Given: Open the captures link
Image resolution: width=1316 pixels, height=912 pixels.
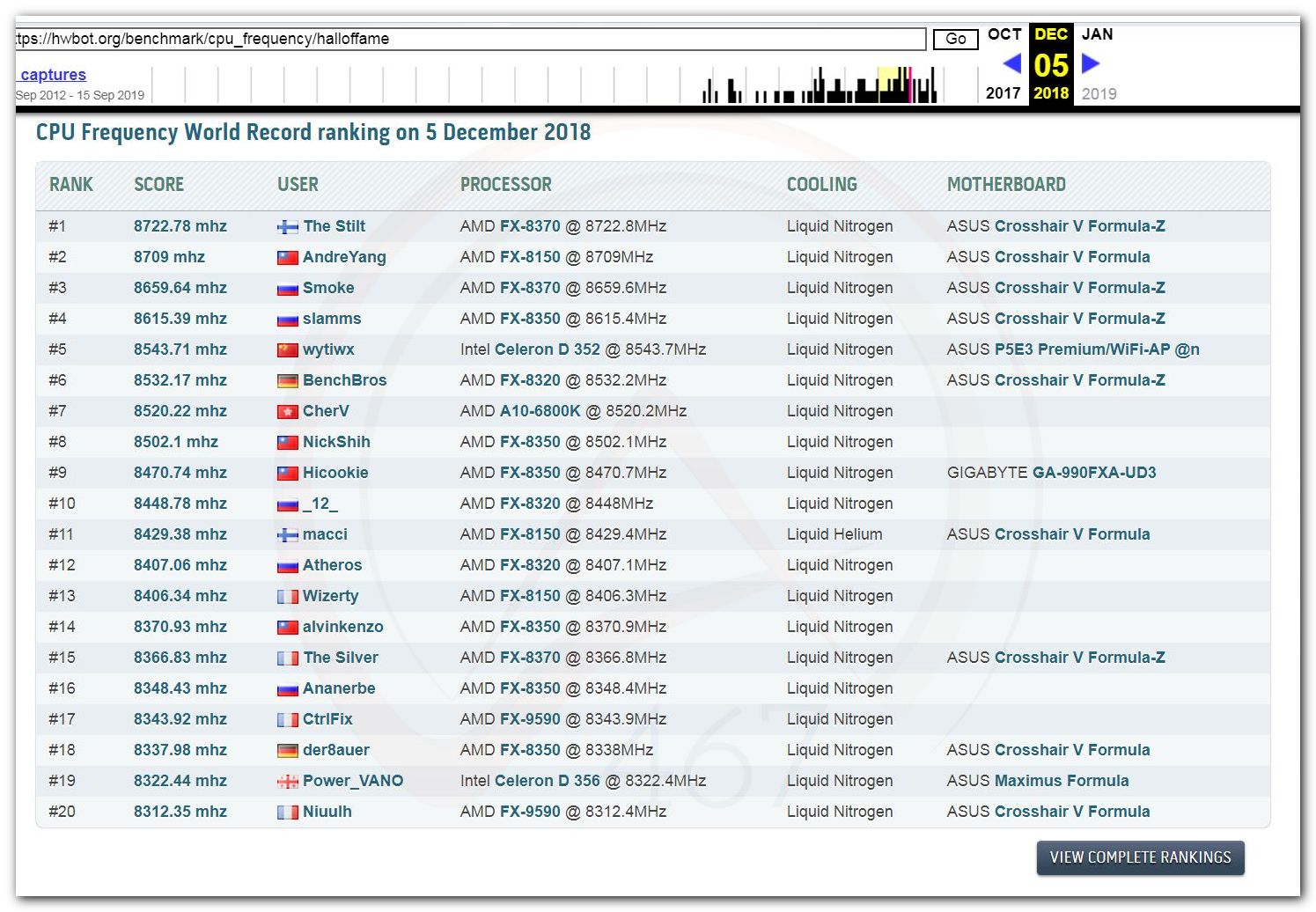Looking at the screenshot, I should [53, 75].
